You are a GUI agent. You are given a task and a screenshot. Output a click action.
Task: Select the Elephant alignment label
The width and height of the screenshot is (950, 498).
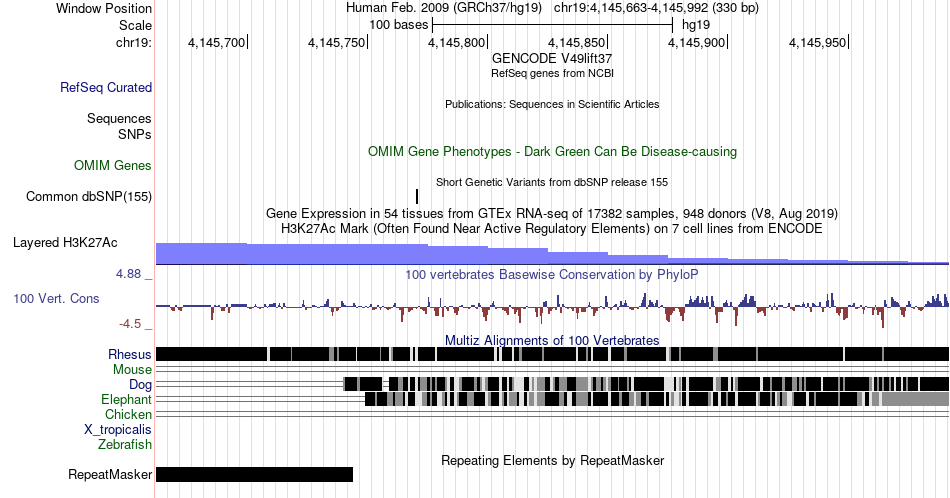tap(126, 399)
